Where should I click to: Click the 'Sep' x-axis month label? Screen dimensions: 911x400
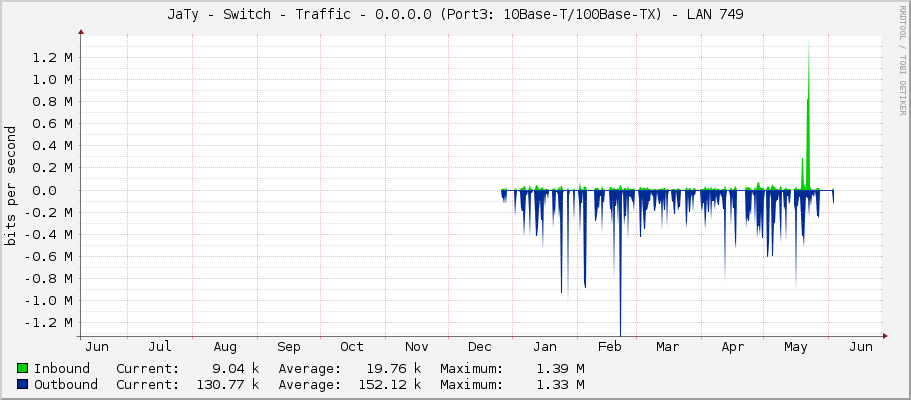288,347
